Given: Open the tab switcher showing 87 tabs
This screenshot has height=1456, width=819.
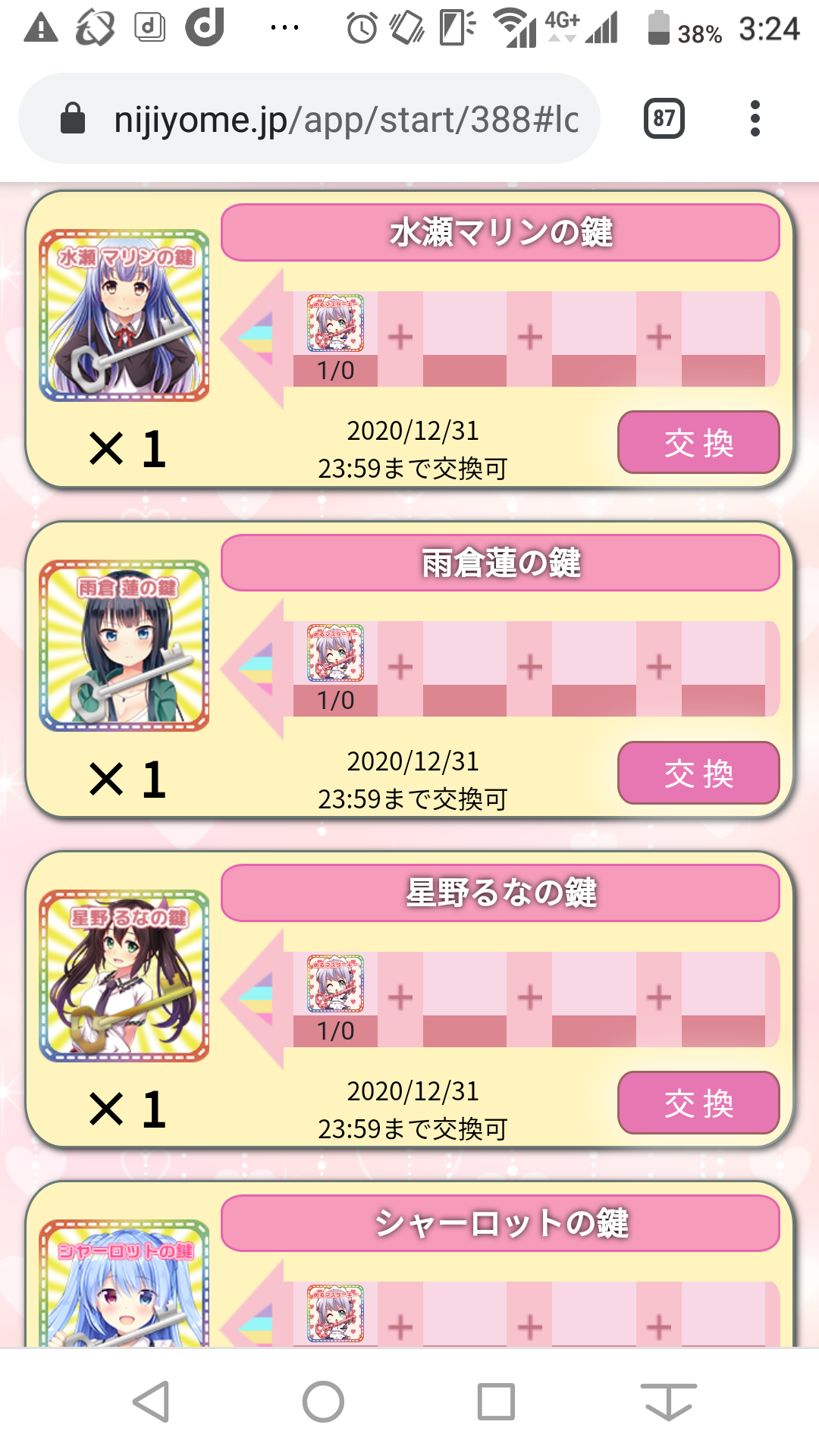Looking at the screenshot, I should click(664, 118).
